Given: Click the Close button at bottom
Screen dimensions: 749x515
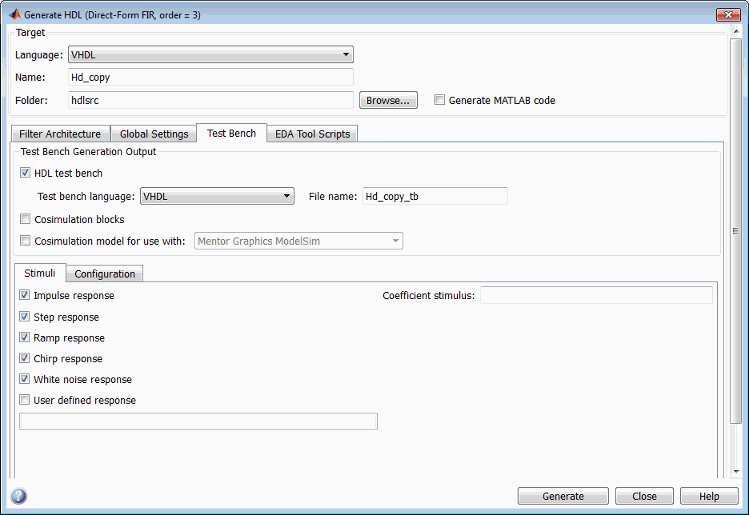Looking at the screenshot, I should 644,496.
